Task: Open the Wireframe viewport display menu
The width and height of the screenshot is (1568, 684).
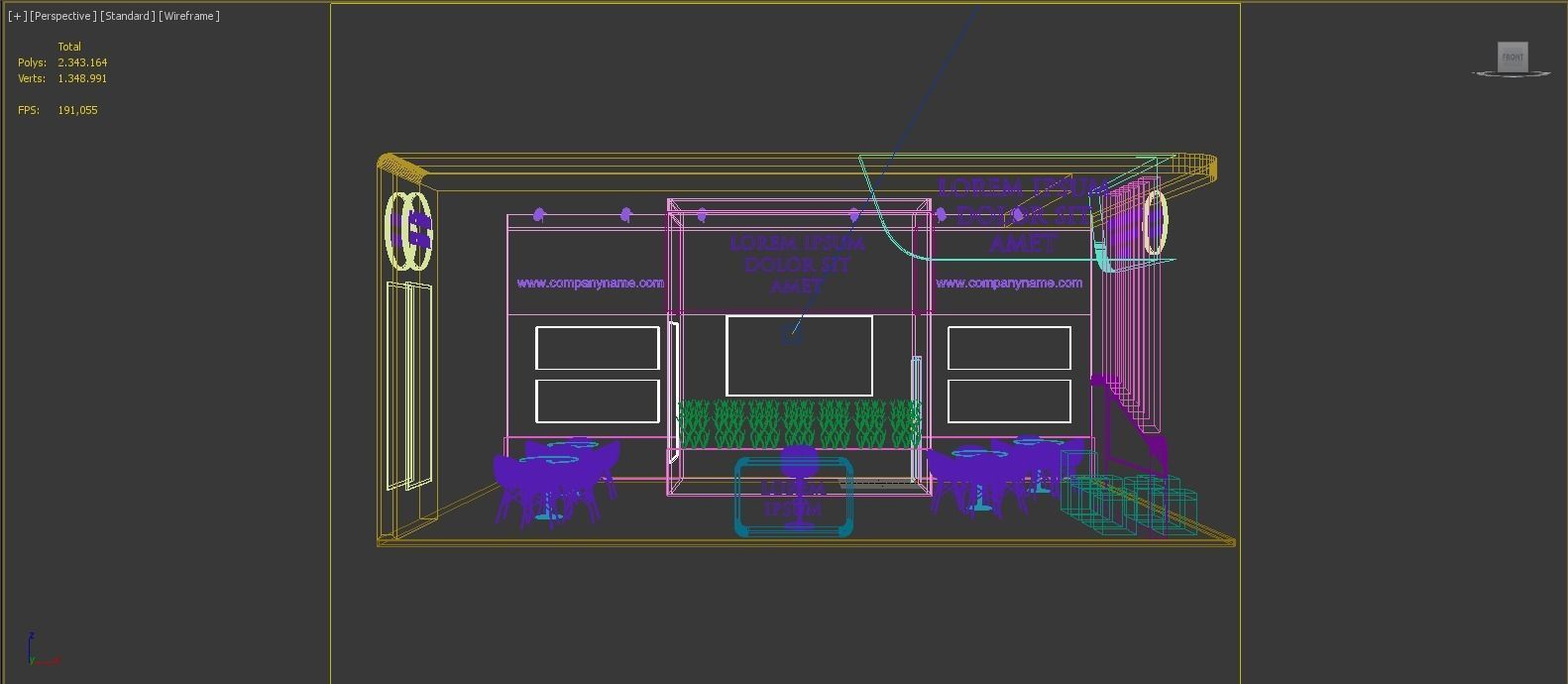Action: [189, 16]
